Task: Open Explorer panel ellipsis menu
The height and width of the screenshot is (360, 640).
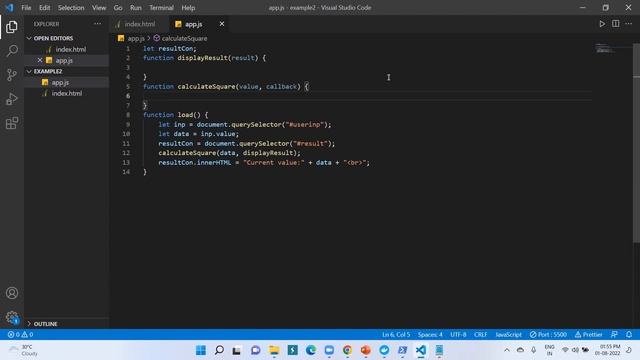Action: [x=98, y=24]
